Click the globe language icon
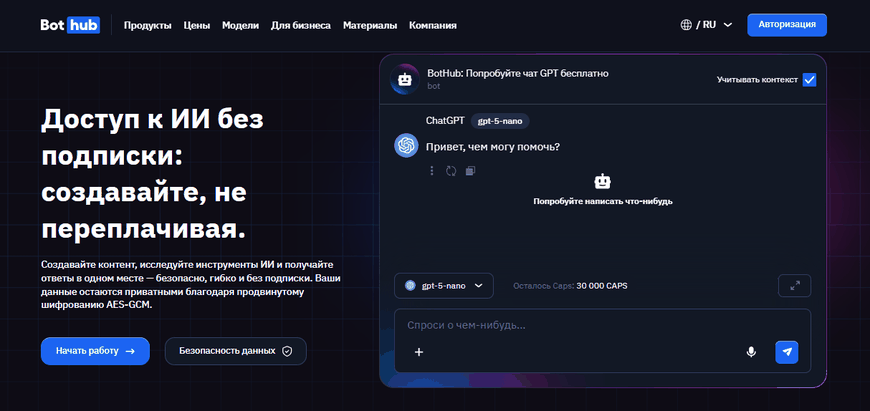Screen dimensions: 870x411 pos(686,25)
